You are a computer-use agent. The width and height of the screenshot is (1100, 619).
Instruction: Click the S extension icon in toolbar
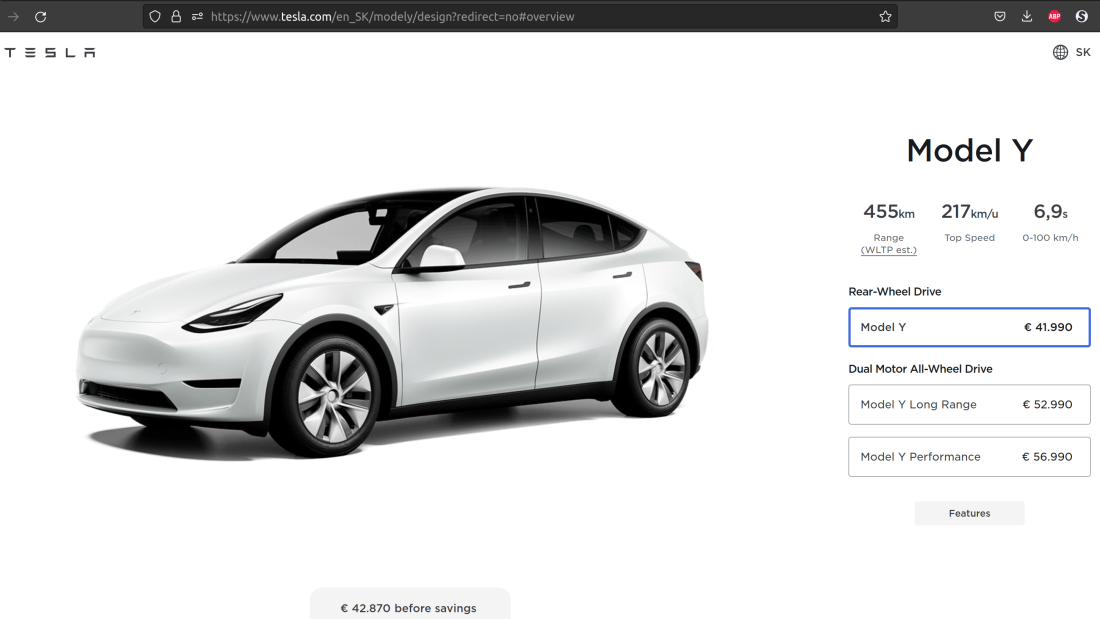[x=1082, y=16]
